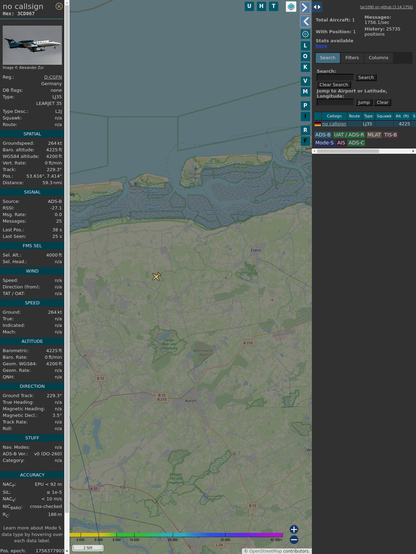Click the LJ35 type cell in table

click(x=368, y=124)
